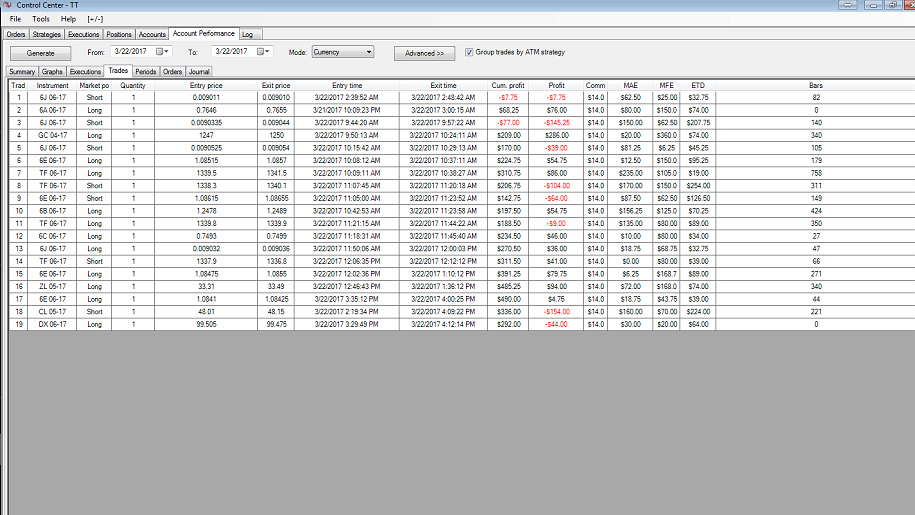Click exit price 1250 cell
The width and height of the screenshot is (915, 515).
(276, 135)
